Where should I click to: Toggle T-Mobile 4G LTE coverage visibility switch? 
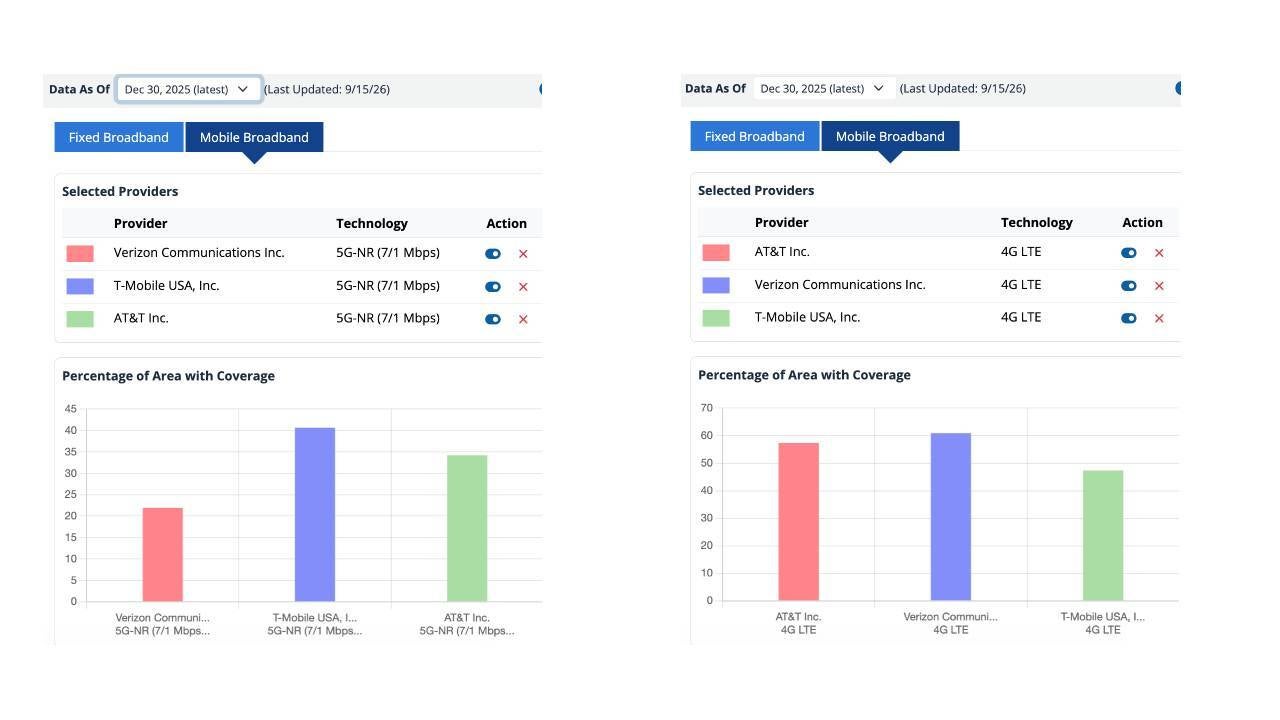tap(1129, 319)
